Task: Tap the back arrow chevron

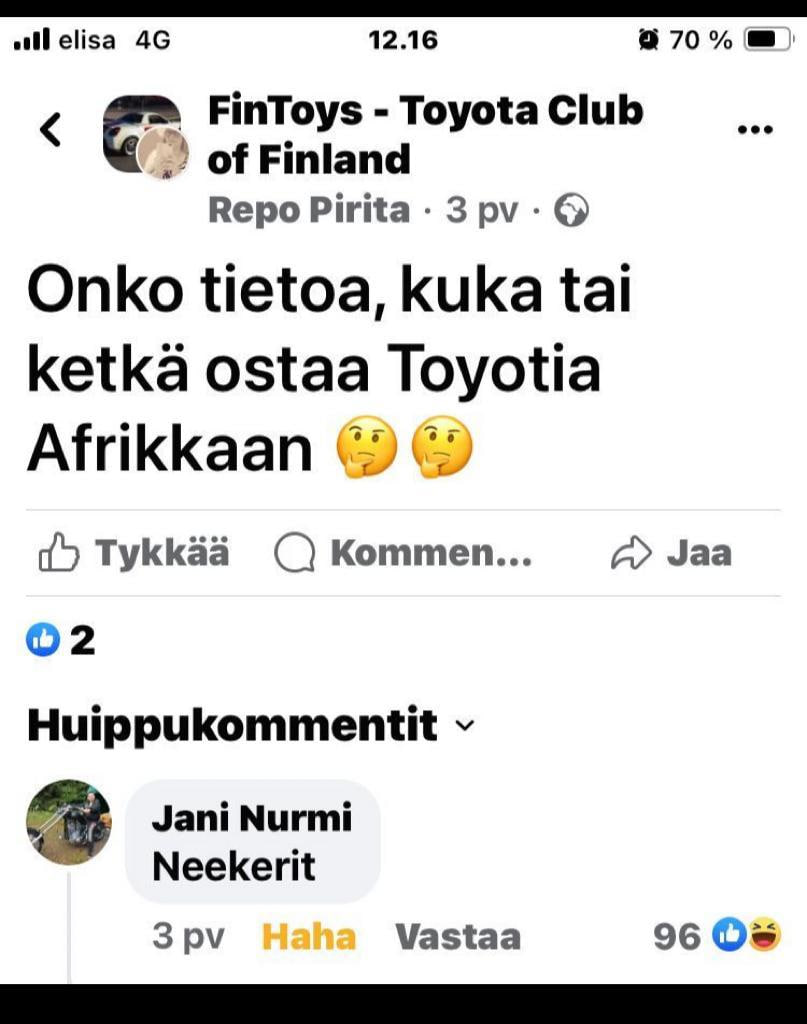Action: pos(50,129)
